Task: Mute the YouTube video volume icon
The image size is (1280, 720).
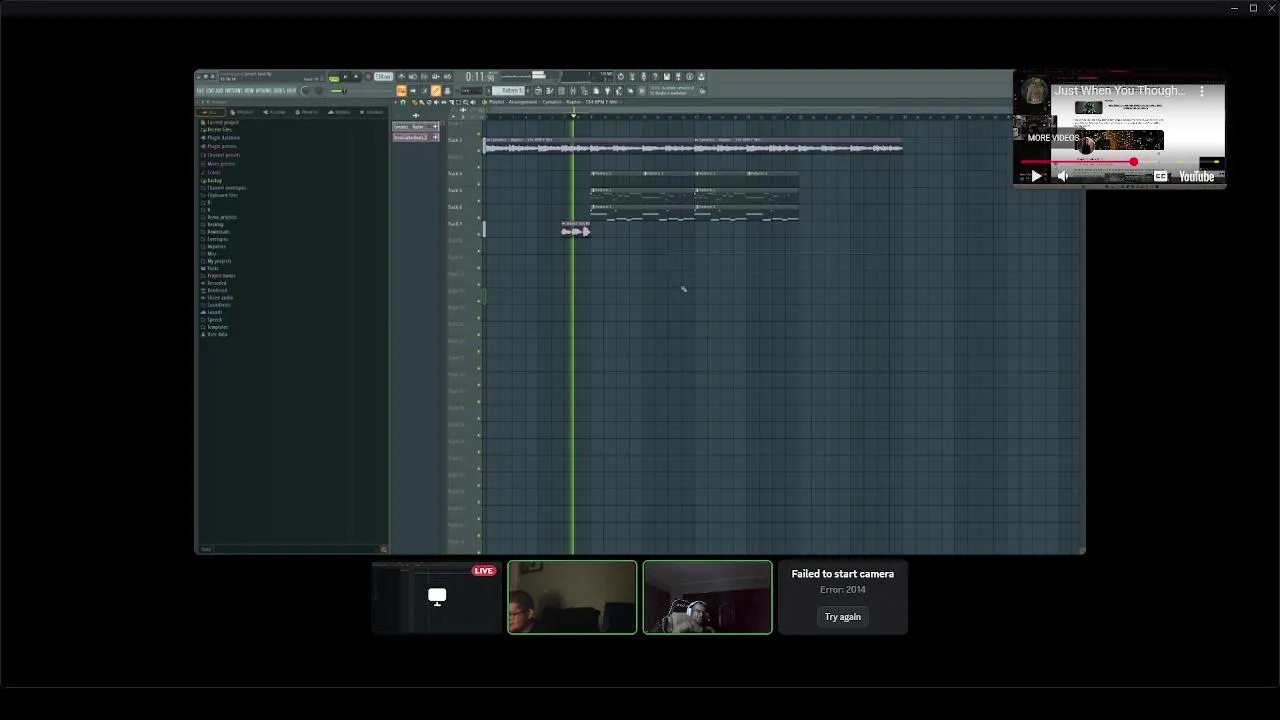Action: [x=1063, y=176]
